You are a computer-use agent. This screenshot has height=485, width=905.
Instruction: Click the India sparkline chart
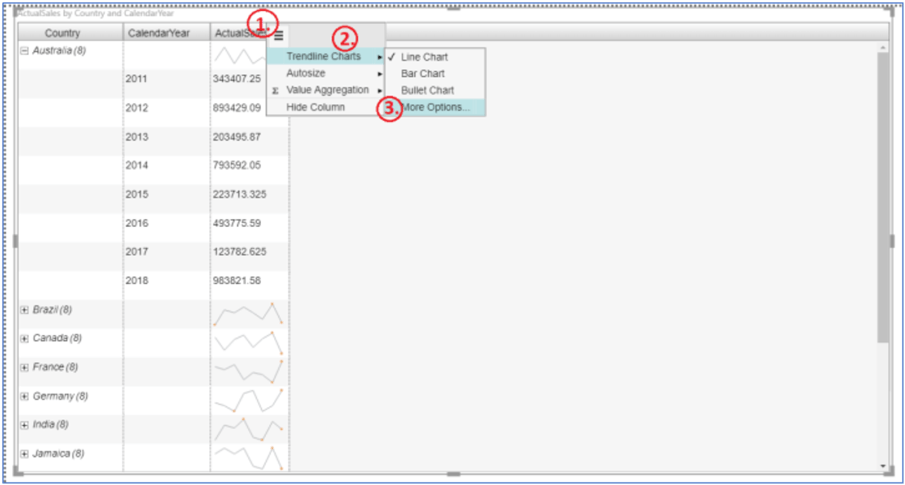(248, 429)
